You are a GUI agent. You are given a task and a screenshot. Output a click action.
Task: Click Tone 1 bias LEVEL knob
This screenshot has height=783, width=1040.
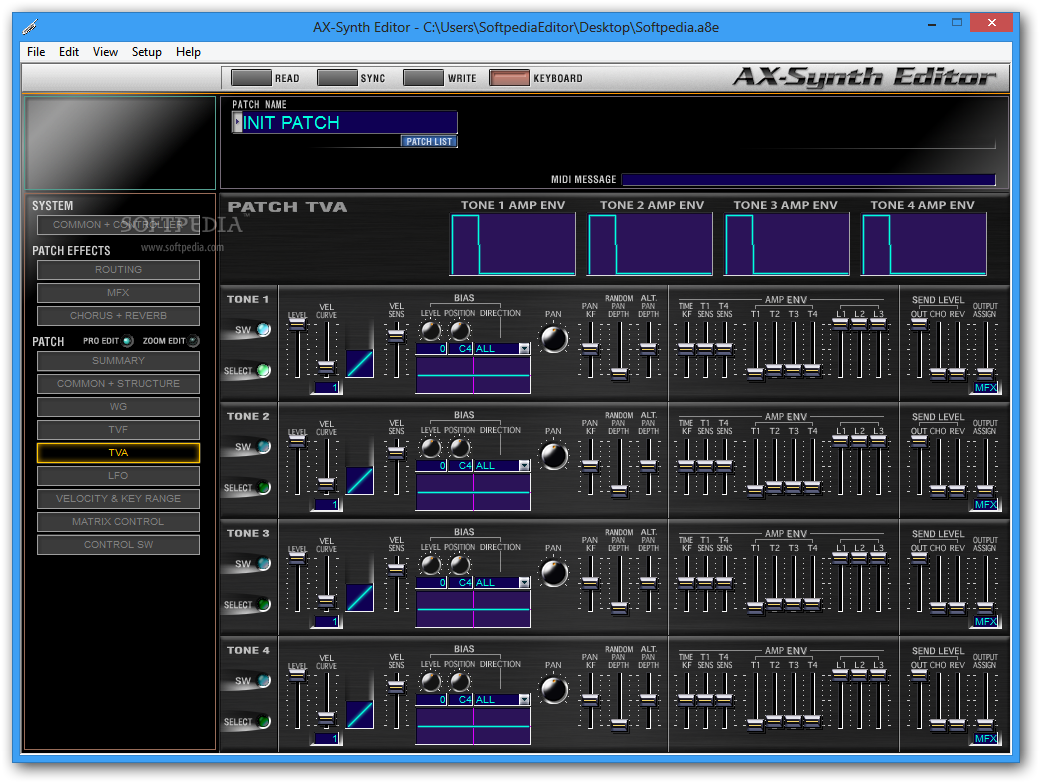[430, 330]
